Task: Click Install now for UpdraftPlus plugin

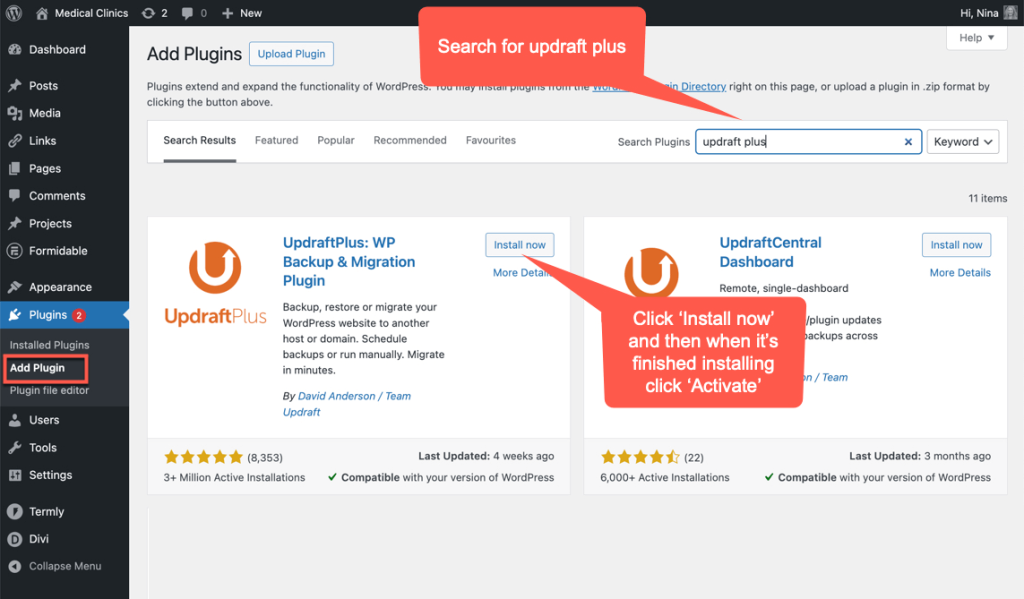Action: pos(519,245)
